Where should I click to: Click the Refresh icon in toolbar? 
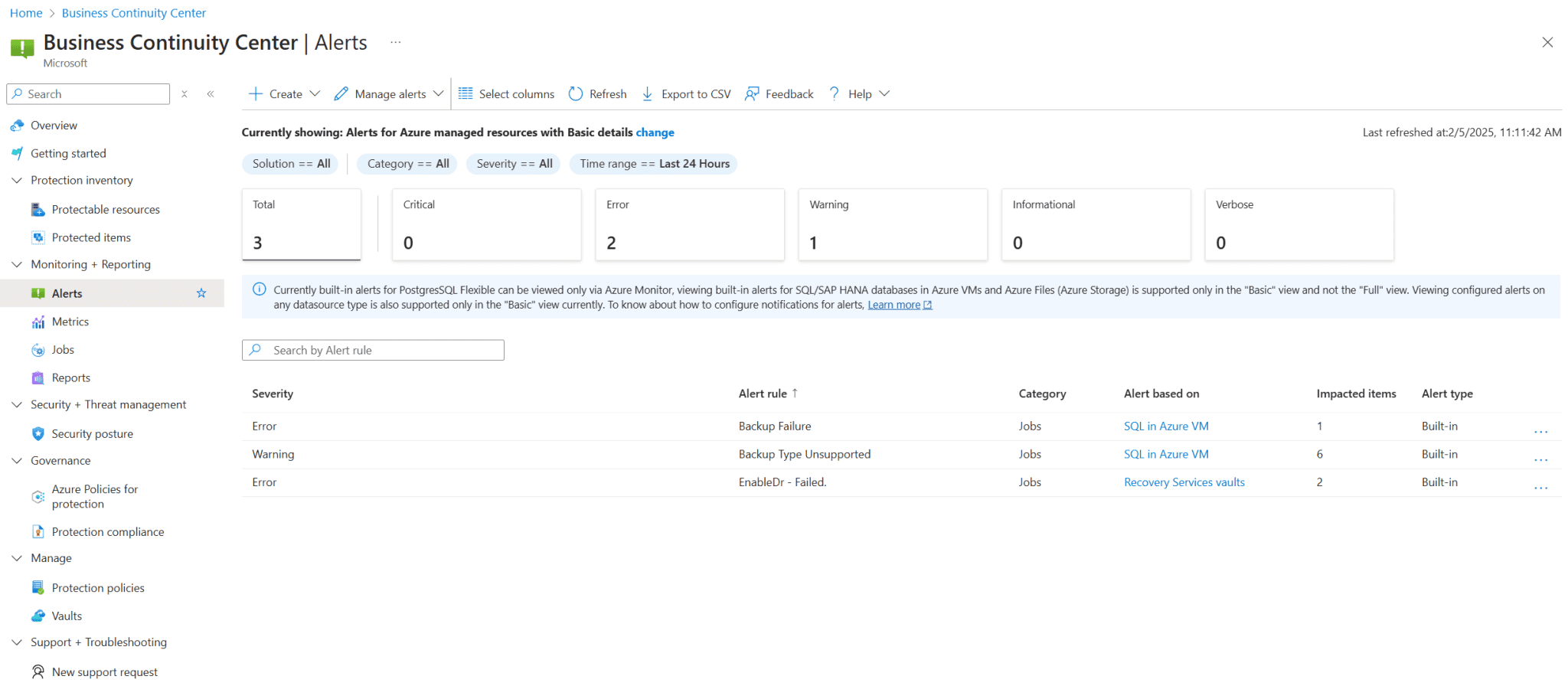(575, 93)
